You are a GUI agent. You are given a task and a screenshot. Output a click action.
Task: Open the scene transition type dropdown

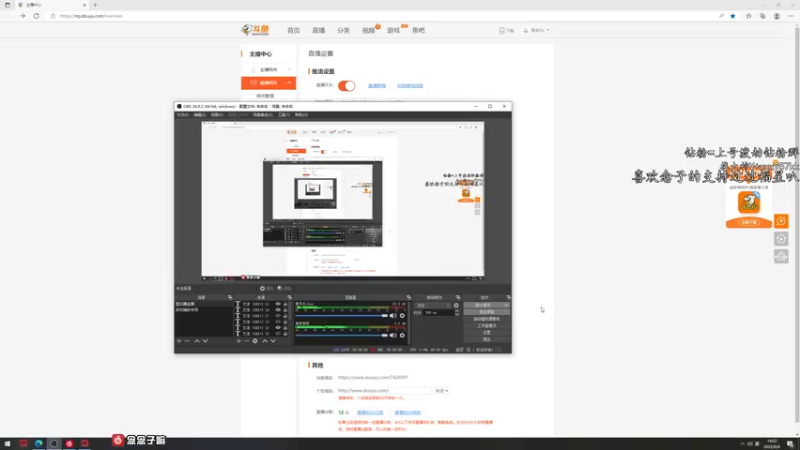tap(434, 306)
